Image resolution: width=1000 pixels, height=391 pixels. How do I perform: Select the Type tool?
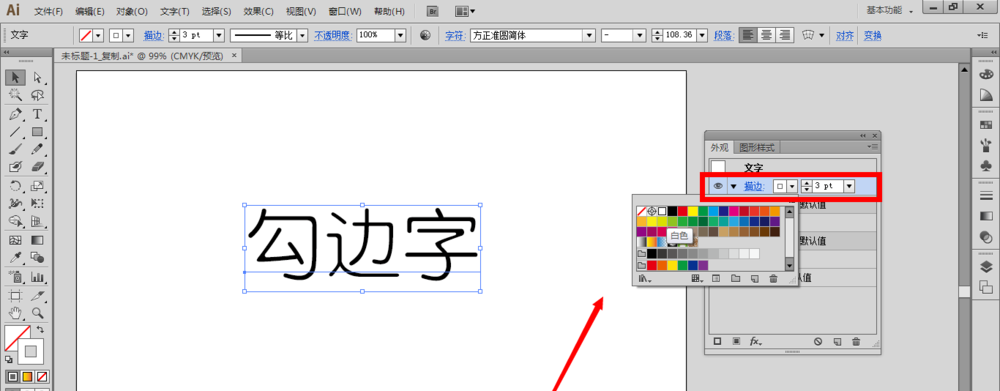pyautogui.click(x=37, y=114)
